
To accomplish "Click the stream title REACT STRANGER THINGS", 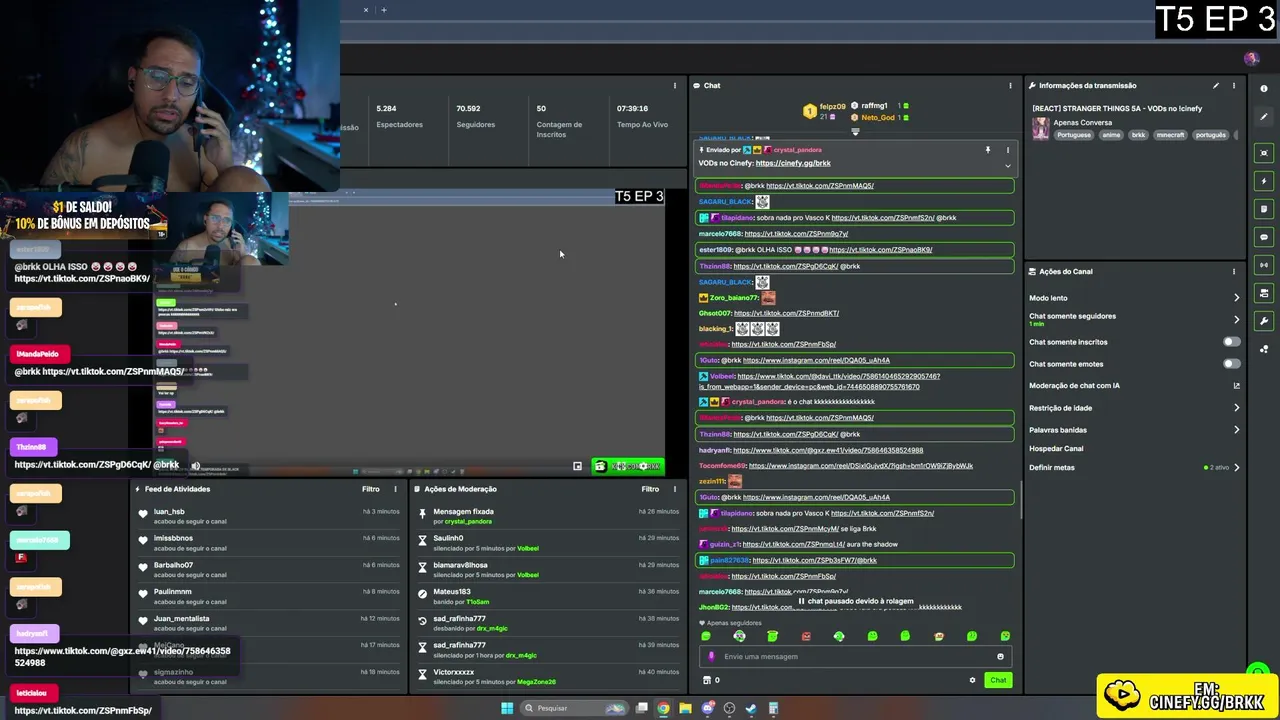I will 1117,108.
